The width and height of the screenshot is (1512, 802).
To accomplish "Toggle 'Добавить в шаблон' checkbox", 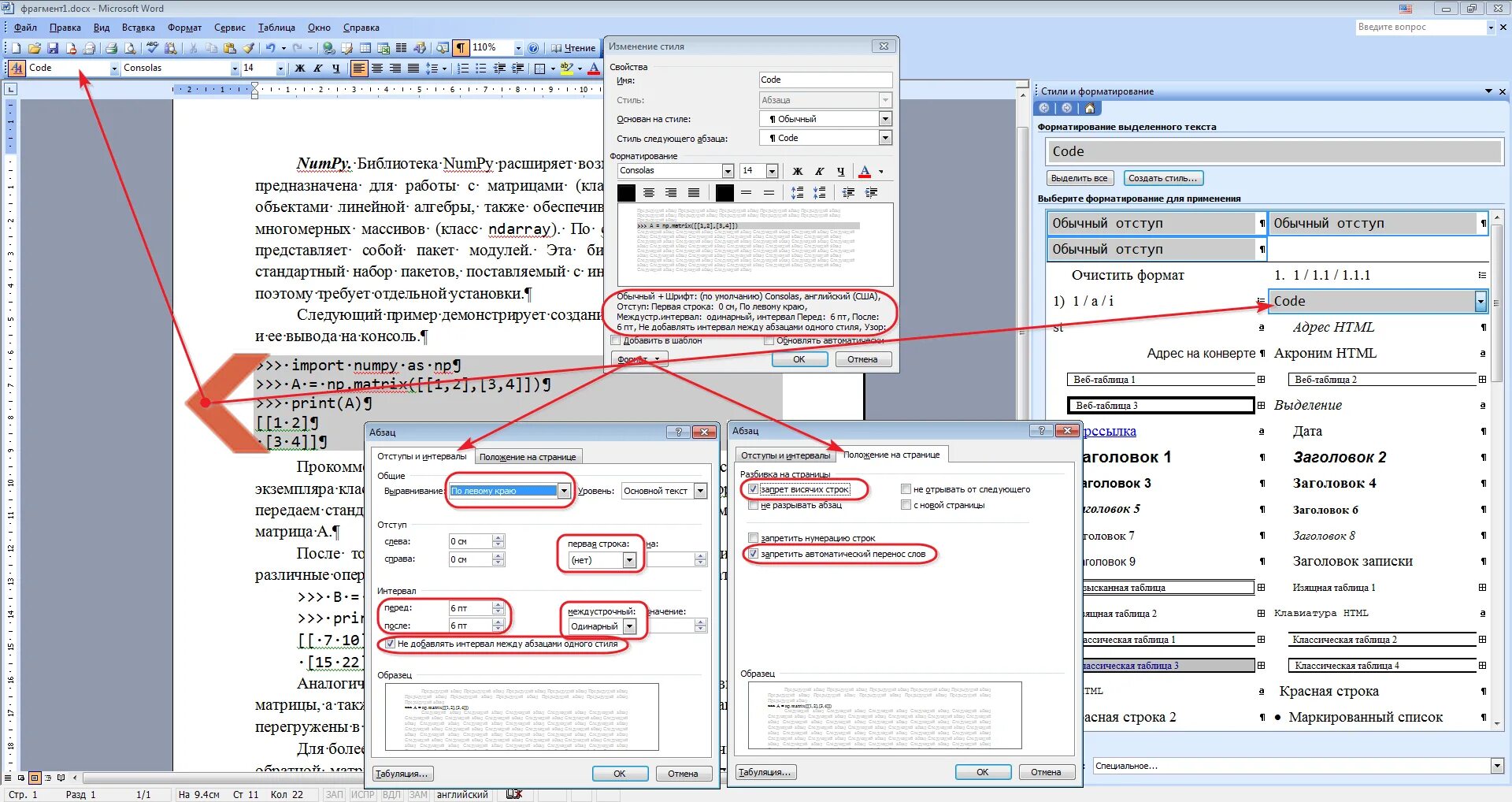I will [x=616, y=340].
